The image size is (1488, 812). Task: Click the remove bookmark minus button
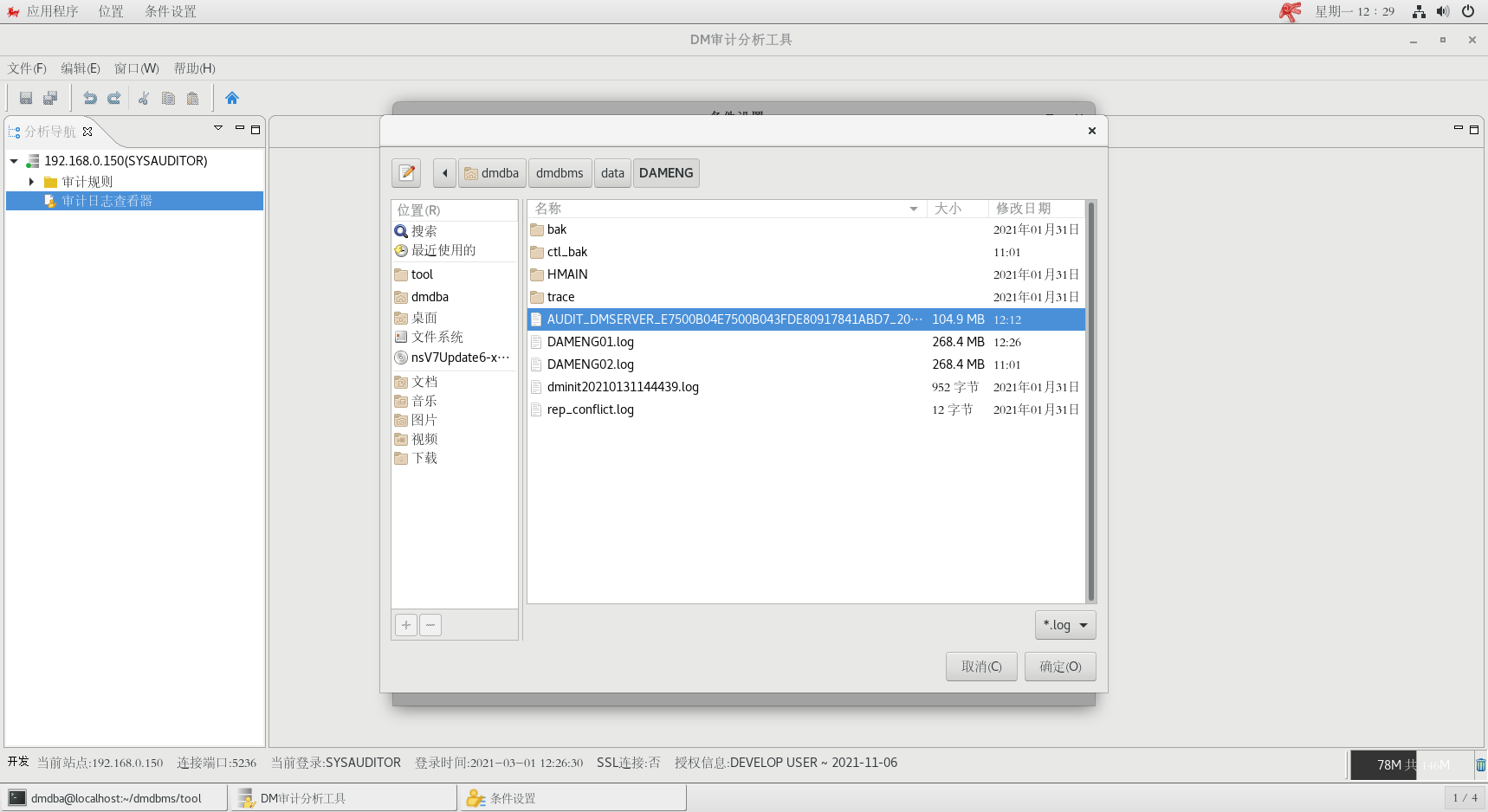[x=430, y=625]
